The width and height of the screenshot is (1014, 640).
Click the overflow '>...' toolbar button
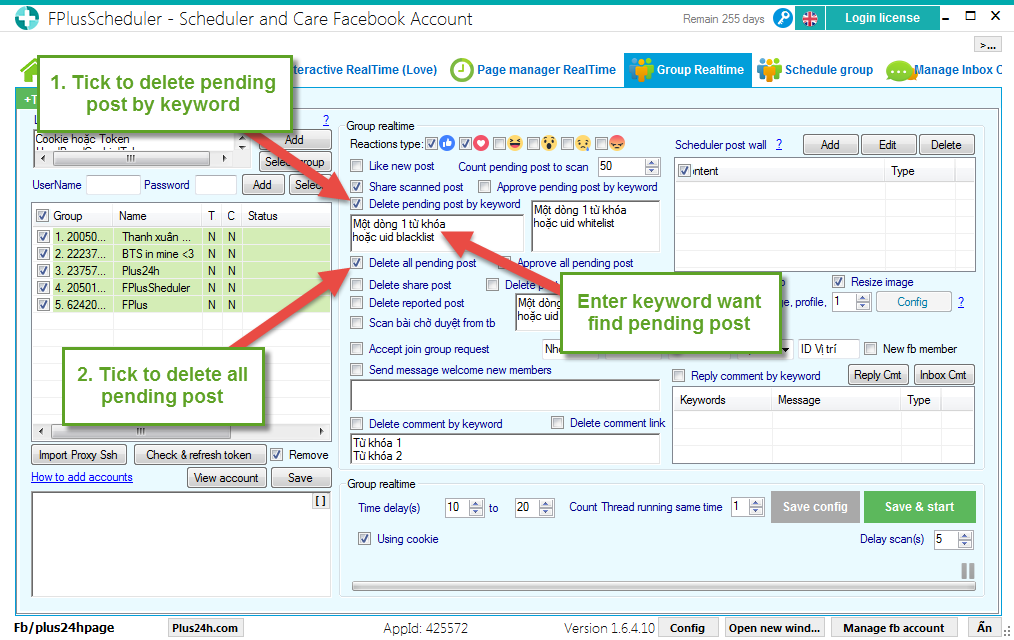pyautogui.click(x=987, y=45)
